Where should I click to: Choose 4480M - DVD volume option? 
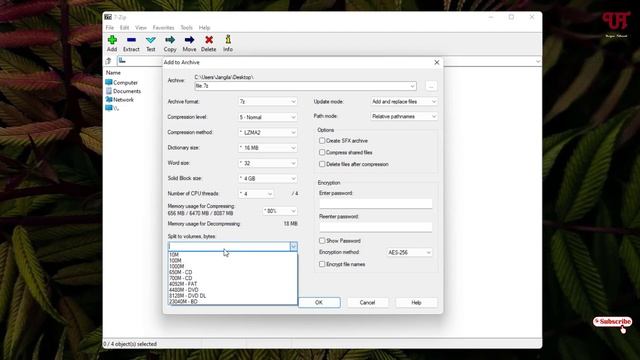[233, 290]
